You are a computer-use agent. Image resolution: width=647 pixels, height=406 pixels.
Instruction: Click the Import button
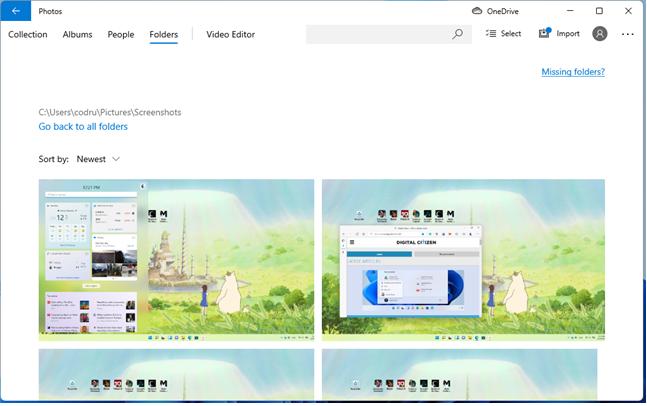[x=559, y=33]
